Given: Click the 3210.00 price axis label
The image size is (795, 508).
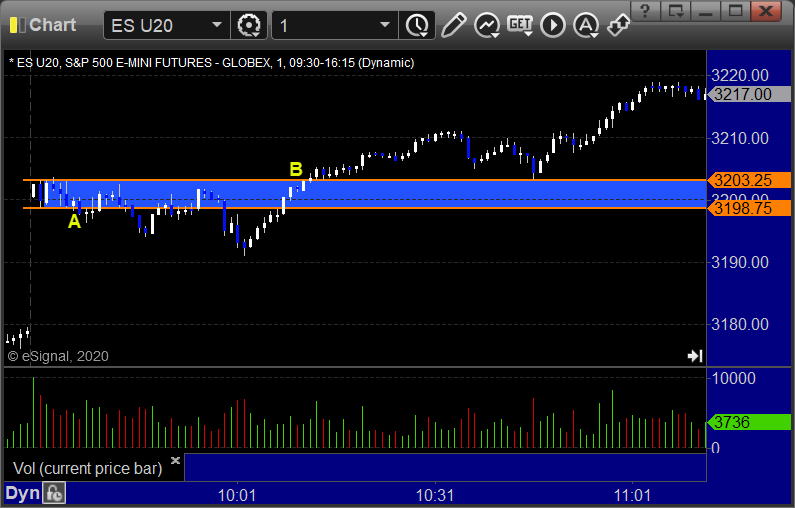Looking at the screenshot, I should click(740, 138).
